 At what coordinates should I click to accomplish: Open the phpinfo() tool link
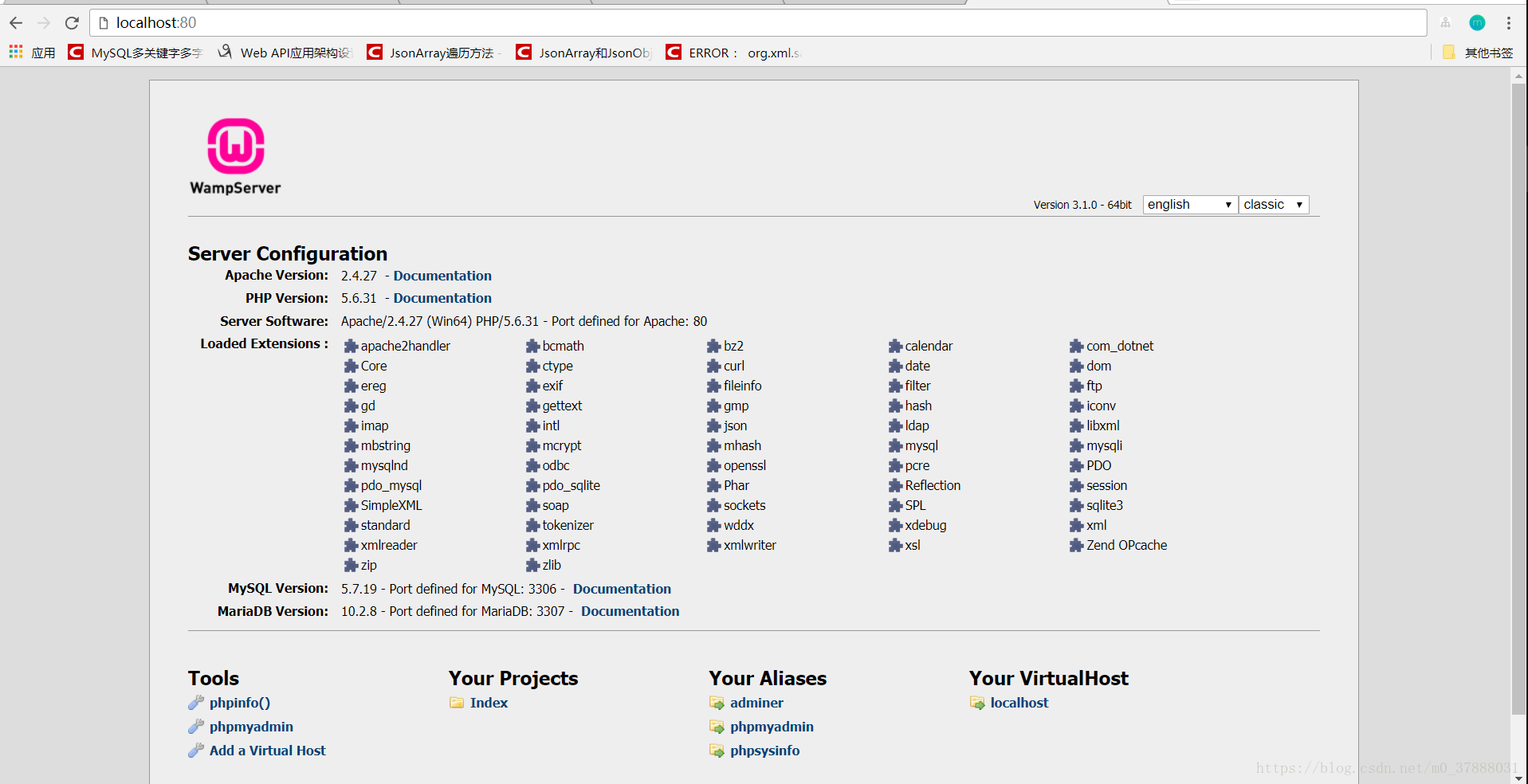coord(240,703)
